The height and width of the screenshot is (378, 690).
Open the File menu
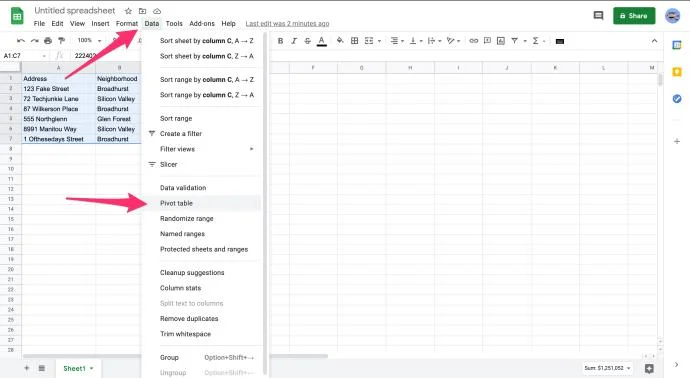tap(39, 23)
